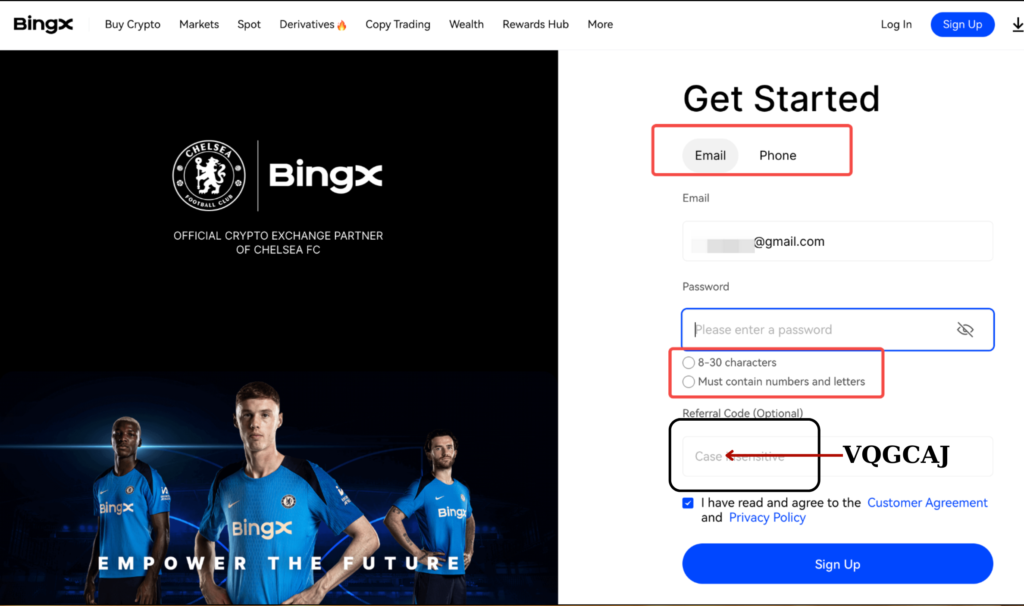Select the numbers and letters indicator circle
Viewport: 1024px width, 606px height.
[688, 381]
